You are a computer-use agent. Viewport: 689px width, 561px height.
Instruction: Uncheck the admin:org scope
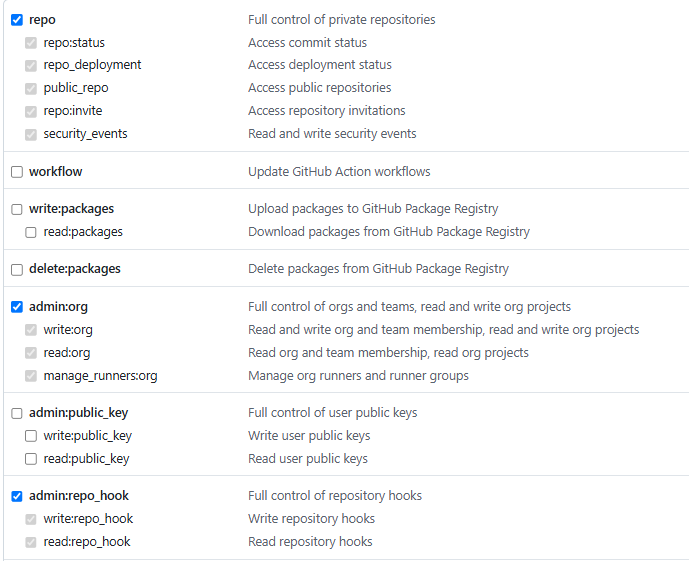[17, 307]
